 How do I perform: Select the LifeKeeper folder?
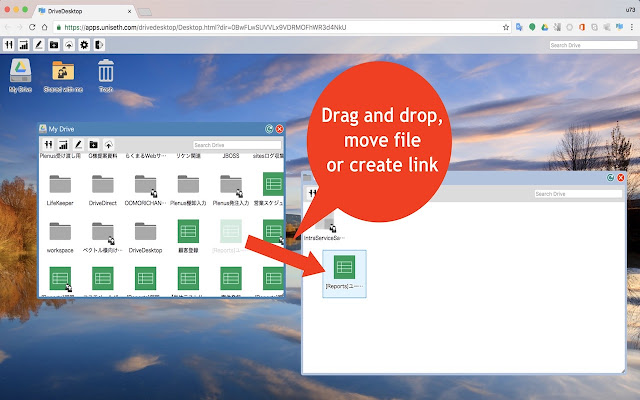point(60,190)
